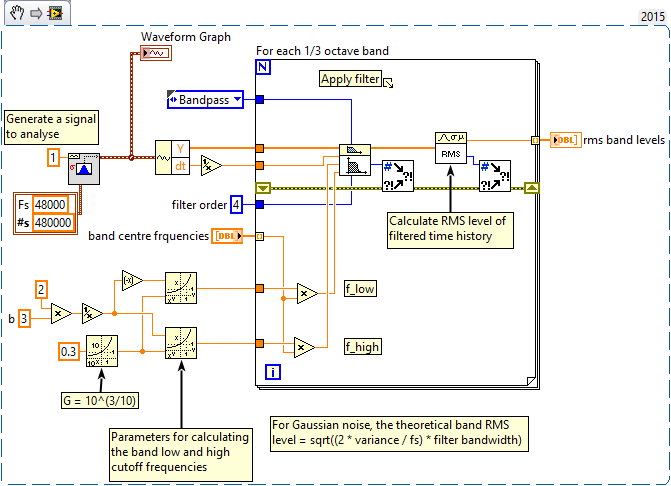The image size is (671, 486).
Task: Click the Gaussian noise theoretical RMS comment
Action: 399,434
